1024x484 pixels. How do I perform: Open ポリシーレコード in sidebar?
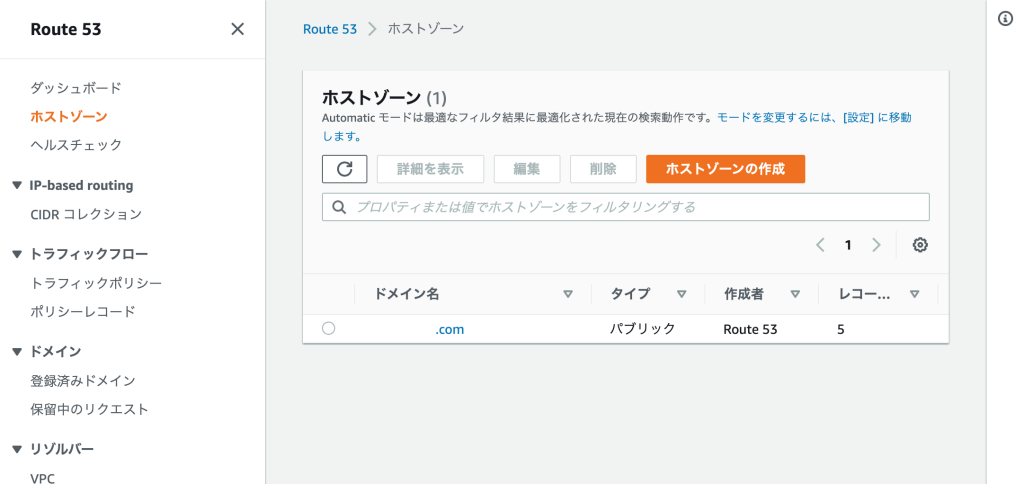click(82, 312)
